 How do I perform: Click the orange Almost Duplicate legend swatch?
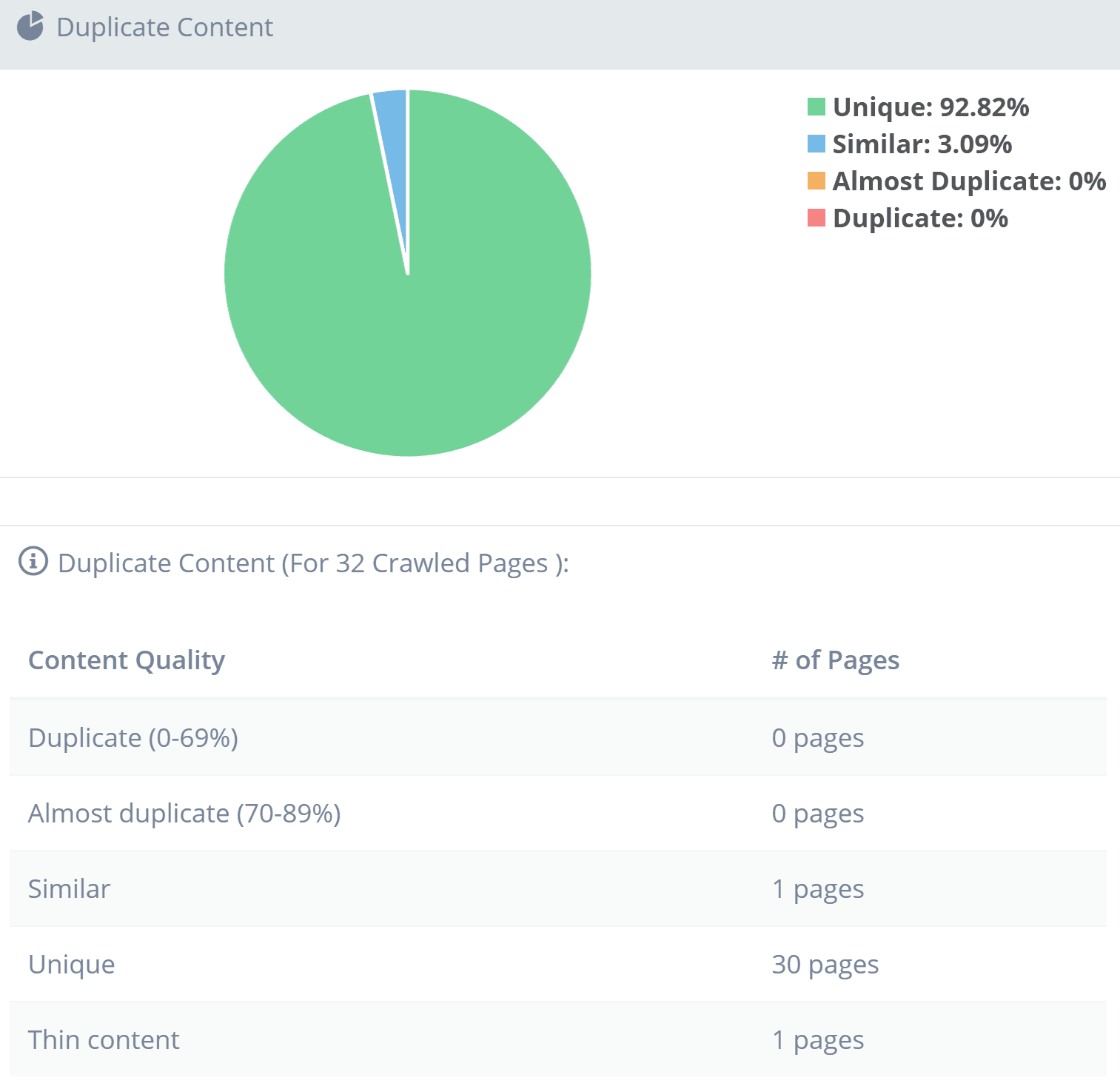coord(816,181)
